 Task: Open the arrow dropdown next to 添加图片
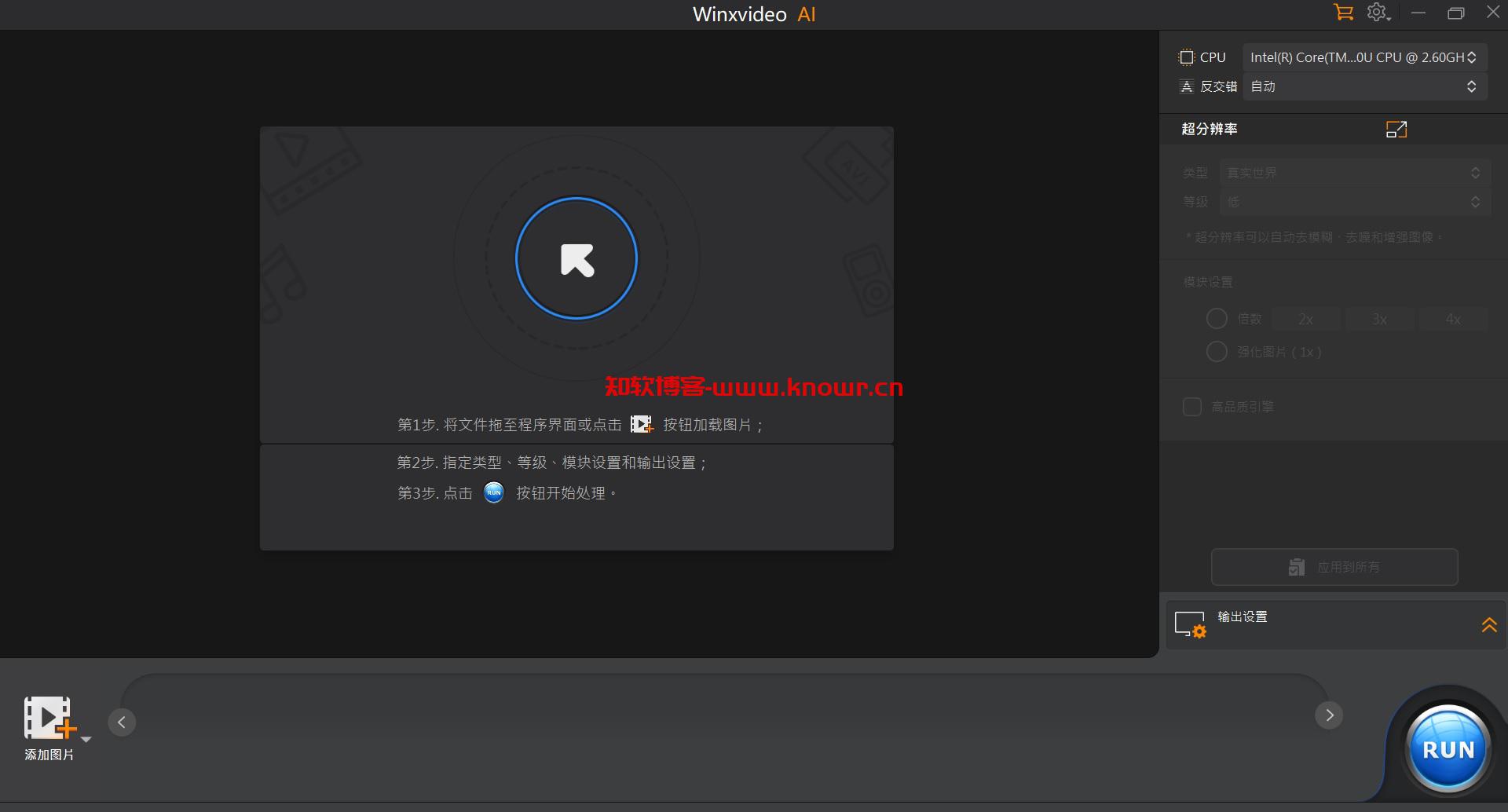(86, 739)
